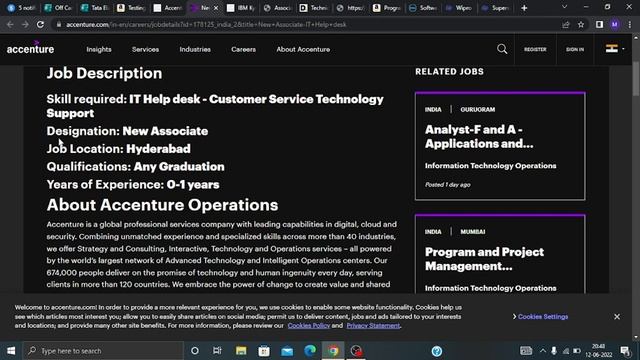Open a new browser tab

tap(524, 8)
